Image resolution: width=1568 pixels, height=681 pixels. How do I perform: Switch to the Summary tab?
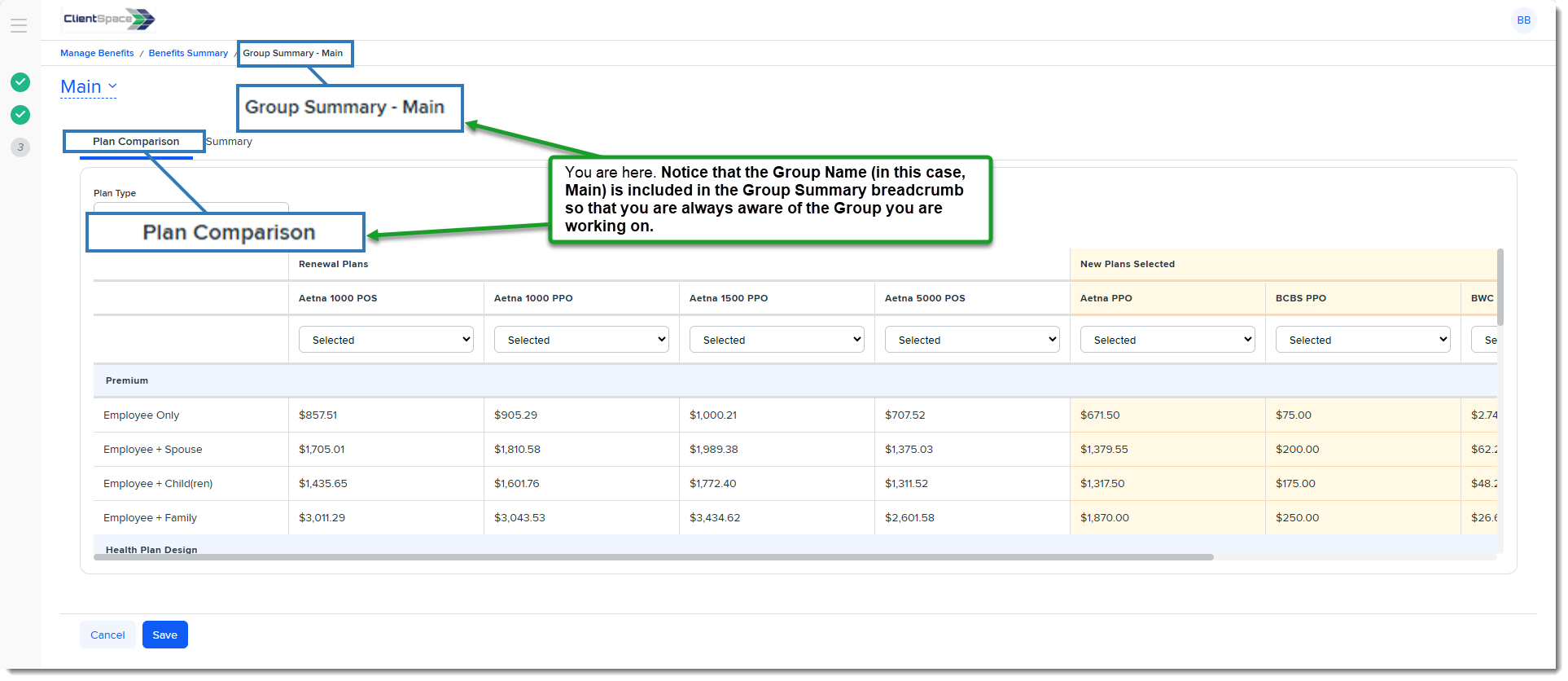point(229,142)
